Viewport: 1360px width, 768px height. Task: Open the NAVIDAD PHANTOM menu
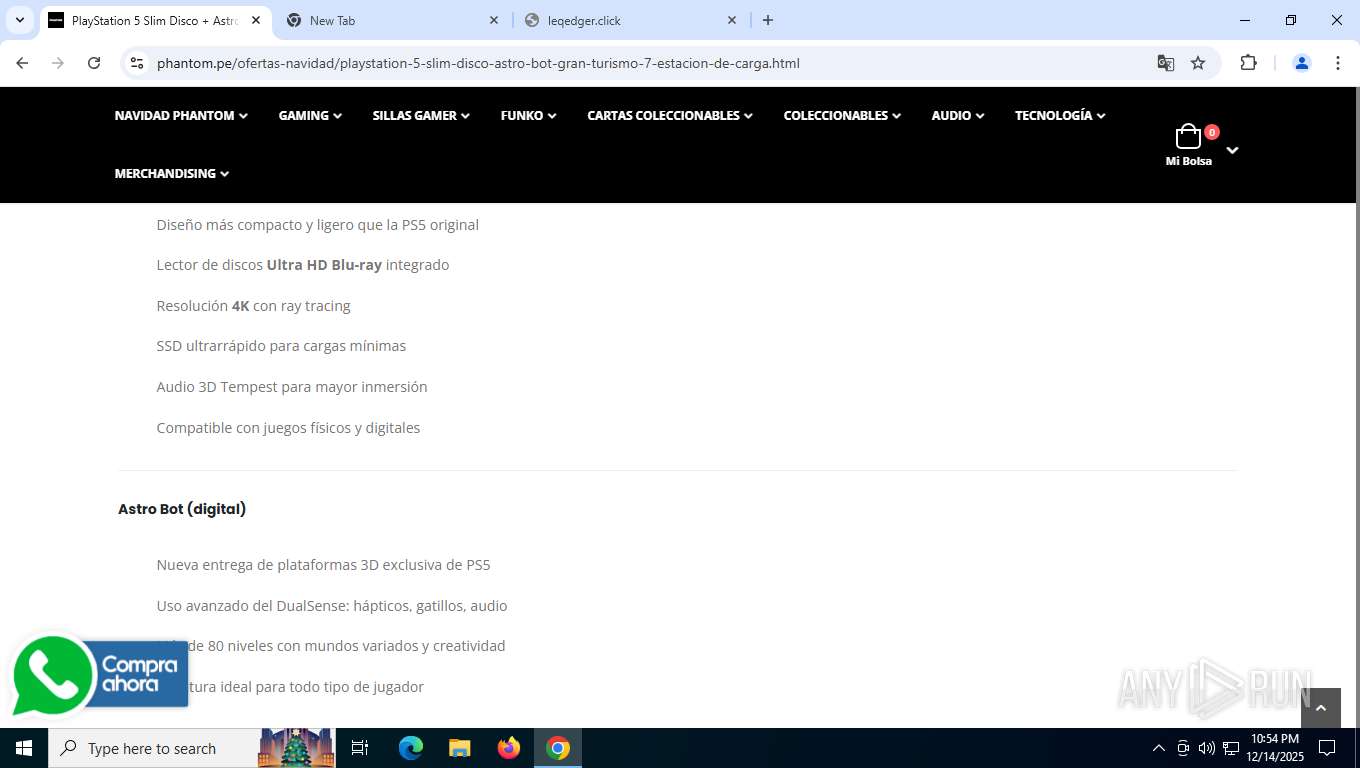(x=181, y=116)
